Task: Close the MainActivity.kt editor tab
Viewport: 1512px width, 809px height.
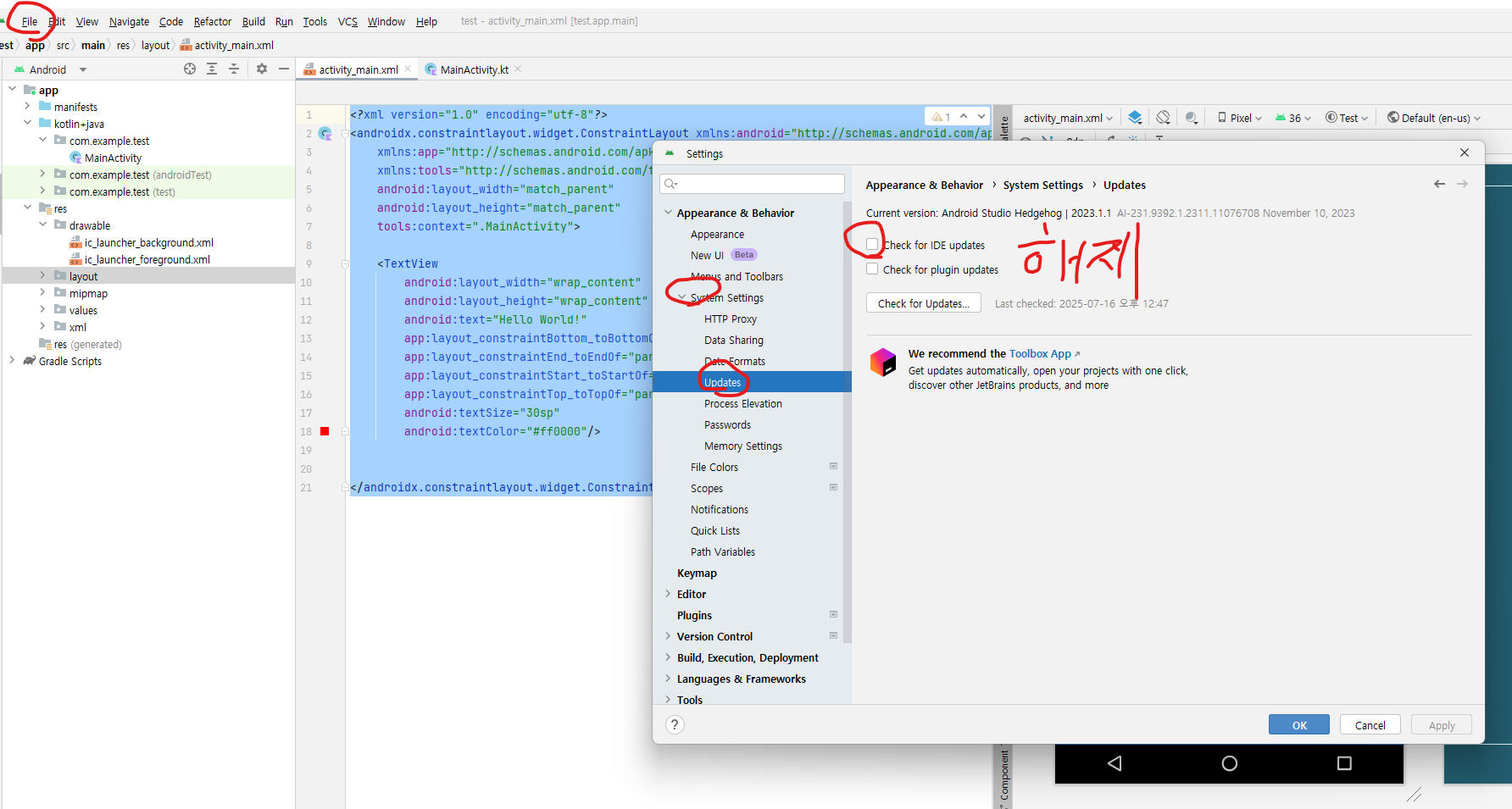Action: 518,69
